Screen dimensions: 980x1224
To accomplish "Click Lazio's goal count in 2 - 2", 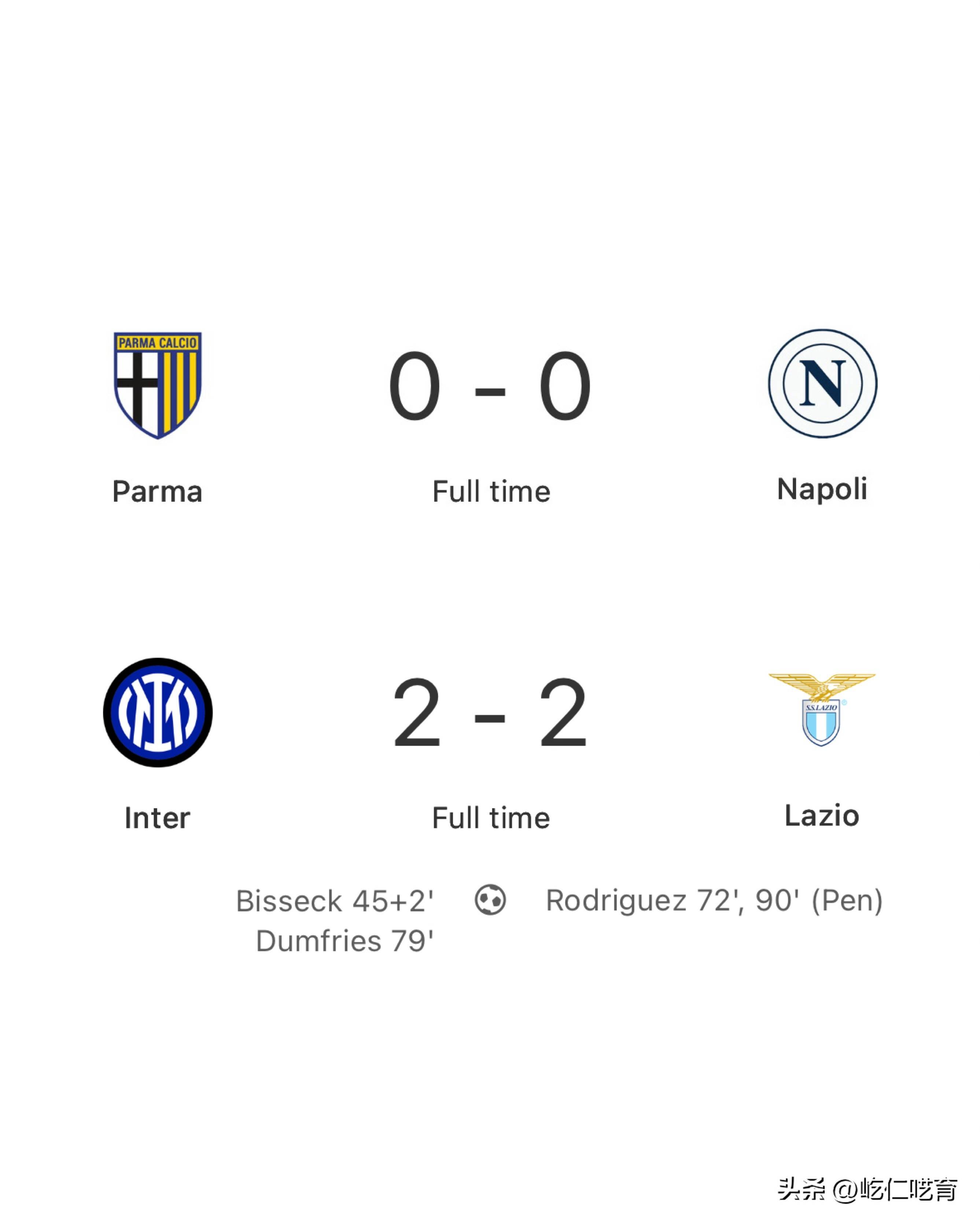I will pos(563,713).
